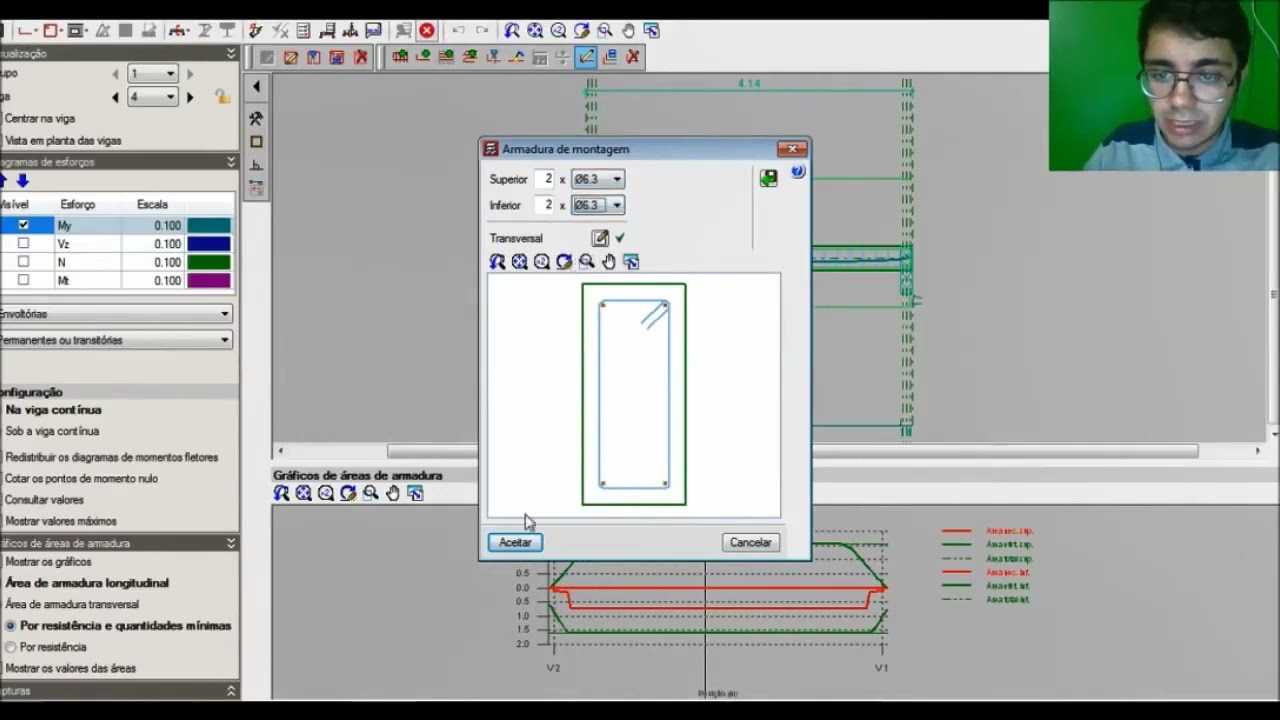This screenshot has width=1280, height=720.
Task: Collapse the Diagramas de esforços panel chevron
Action: (231, 161)
